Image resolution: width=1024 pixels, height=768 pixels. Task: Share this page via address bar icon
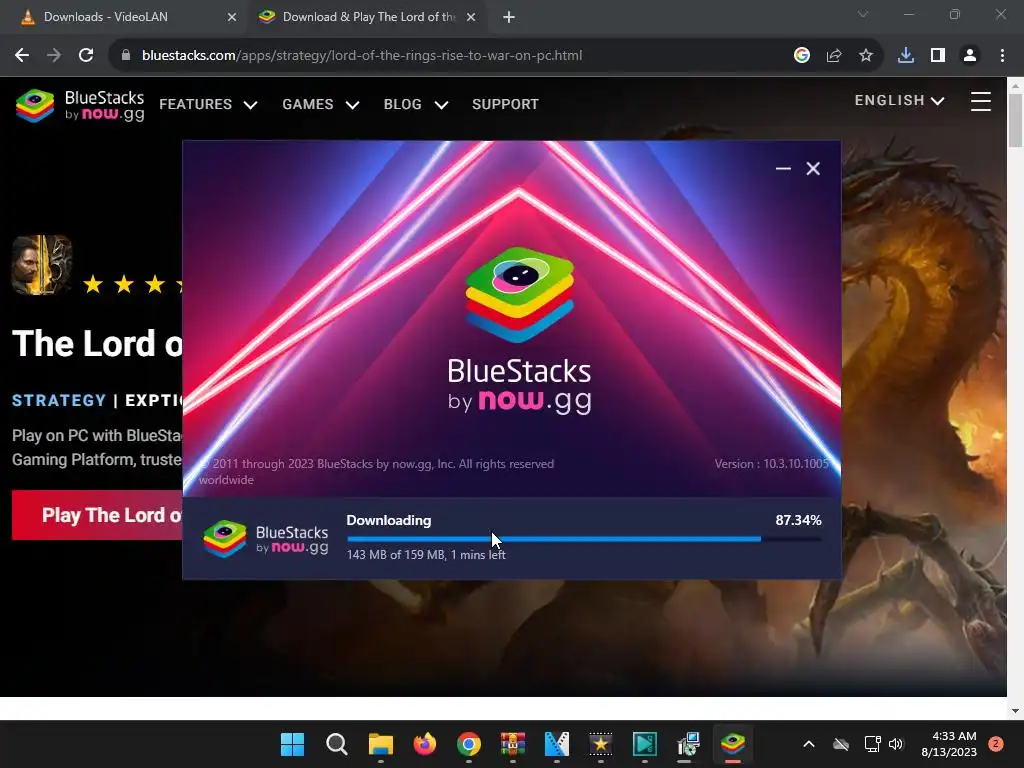click(x=834, y=56)
